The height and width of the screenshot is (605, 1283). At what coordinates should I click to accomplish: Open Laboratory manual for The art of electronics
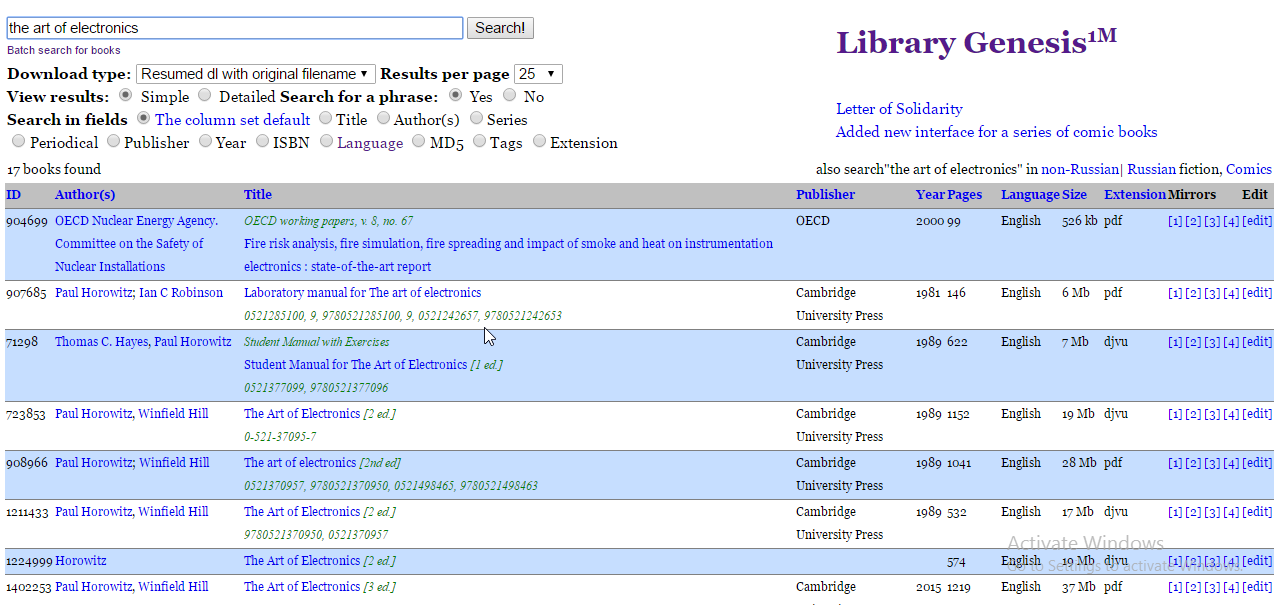[x=362, y=293]
